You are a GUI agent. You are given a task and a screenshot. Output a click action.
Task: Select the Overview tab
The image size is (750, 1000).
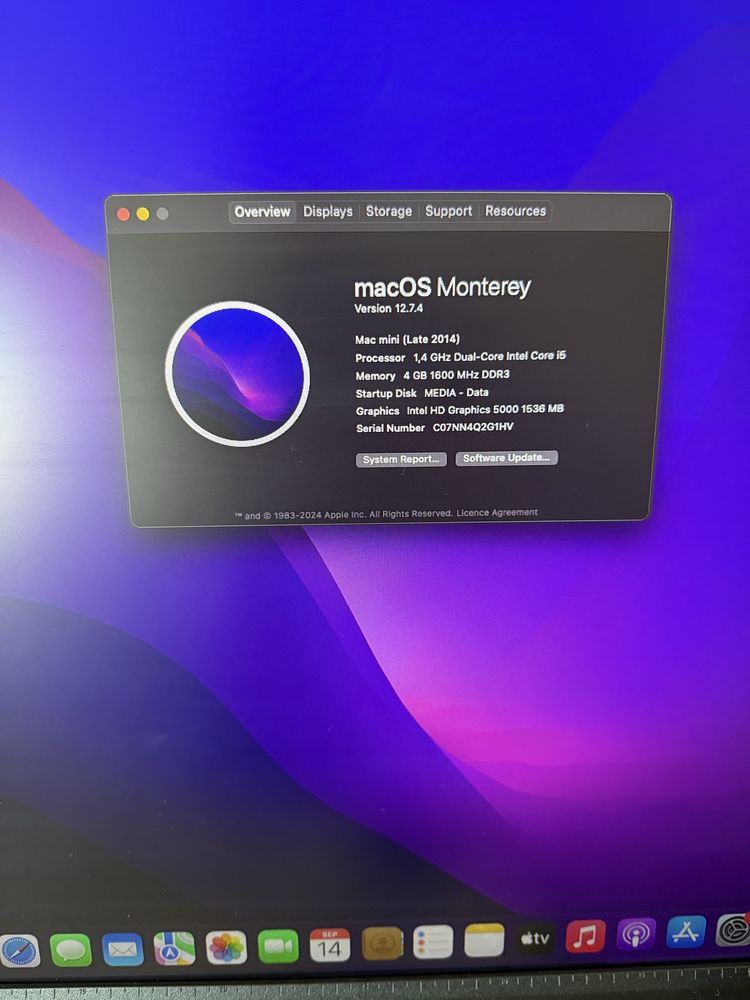(x=262, y=212)
